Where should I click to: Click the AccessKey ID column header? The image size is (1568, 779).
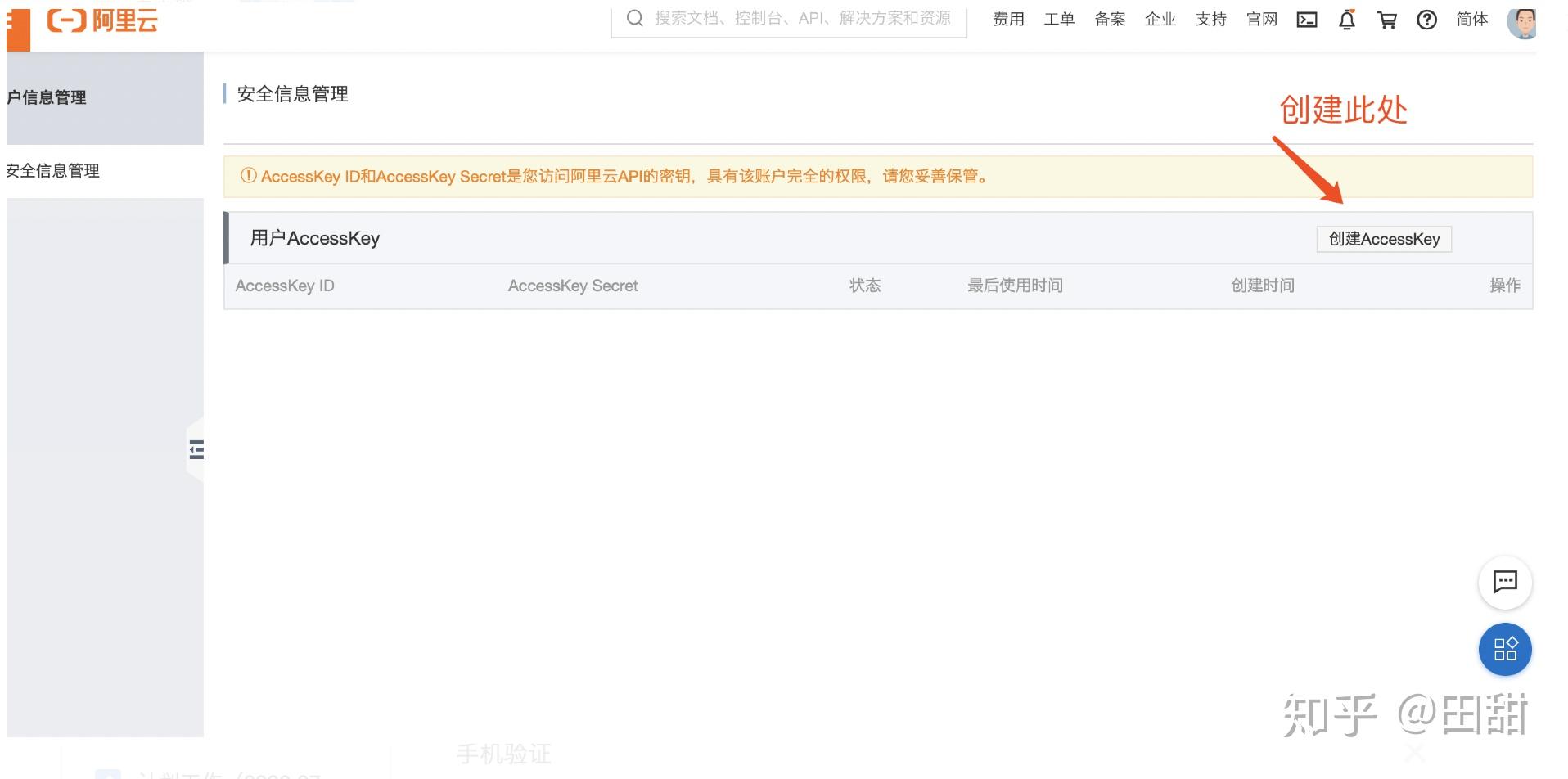click(285, 286)
